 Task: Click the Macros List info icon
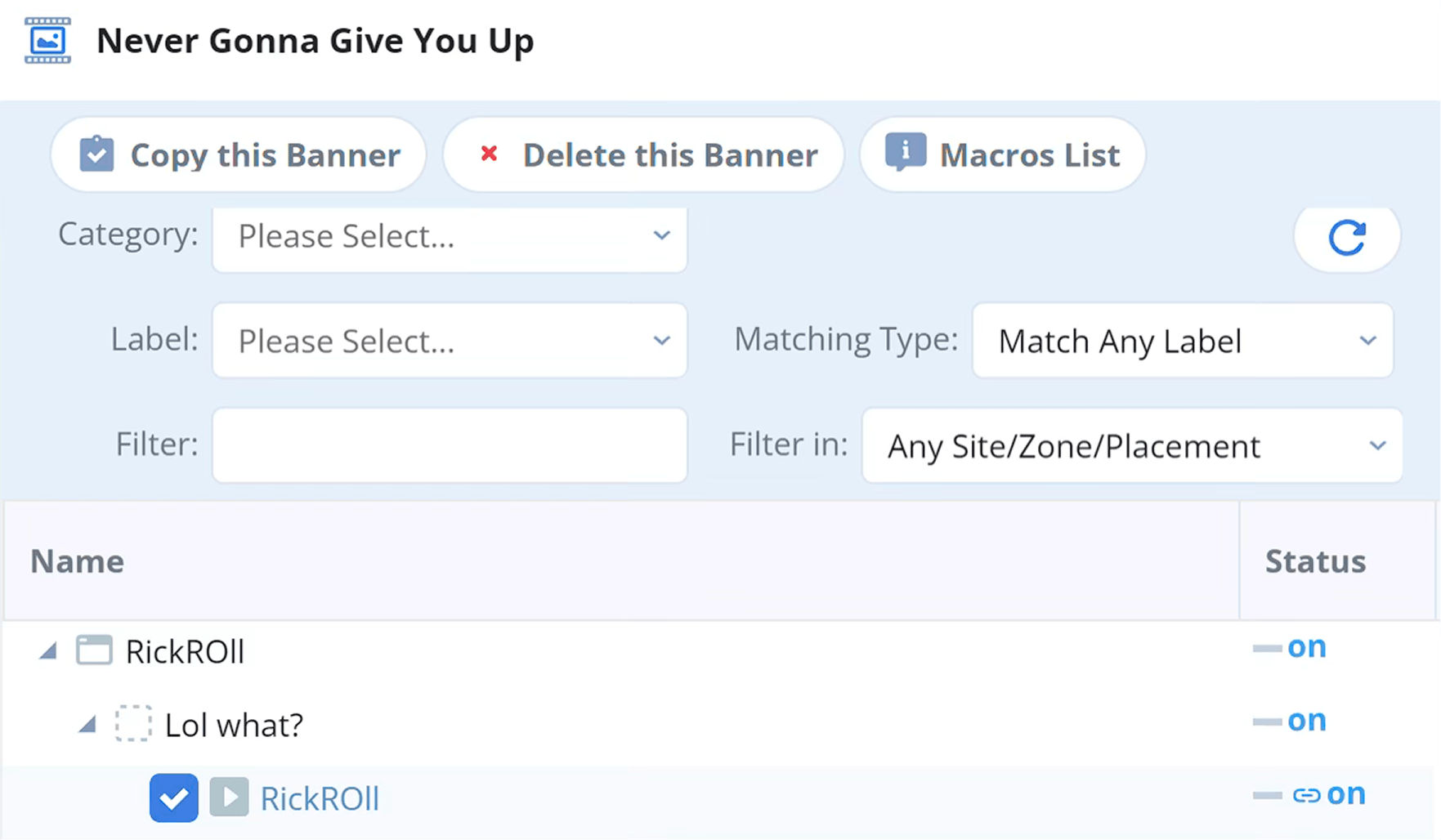tap(906, 152)
